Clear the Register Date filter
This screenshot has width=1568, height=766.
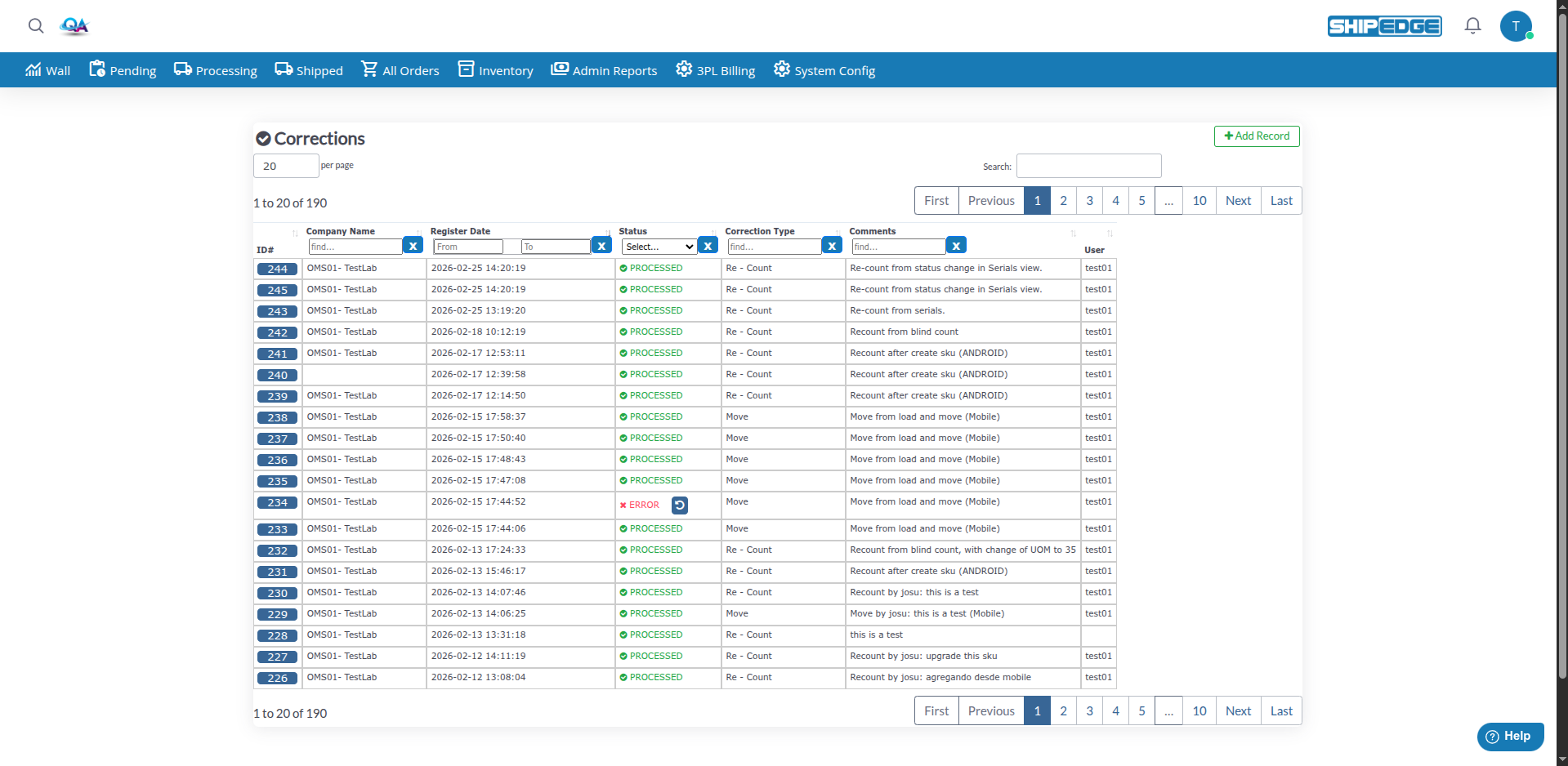coord(601,246)
